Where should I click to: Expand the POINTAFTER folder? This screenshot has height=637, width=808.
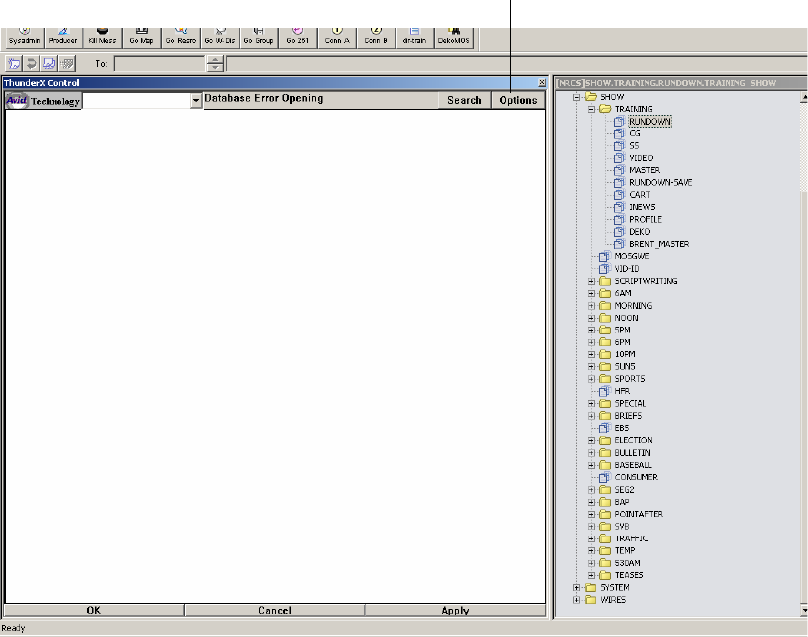click(x=591, y=514)
